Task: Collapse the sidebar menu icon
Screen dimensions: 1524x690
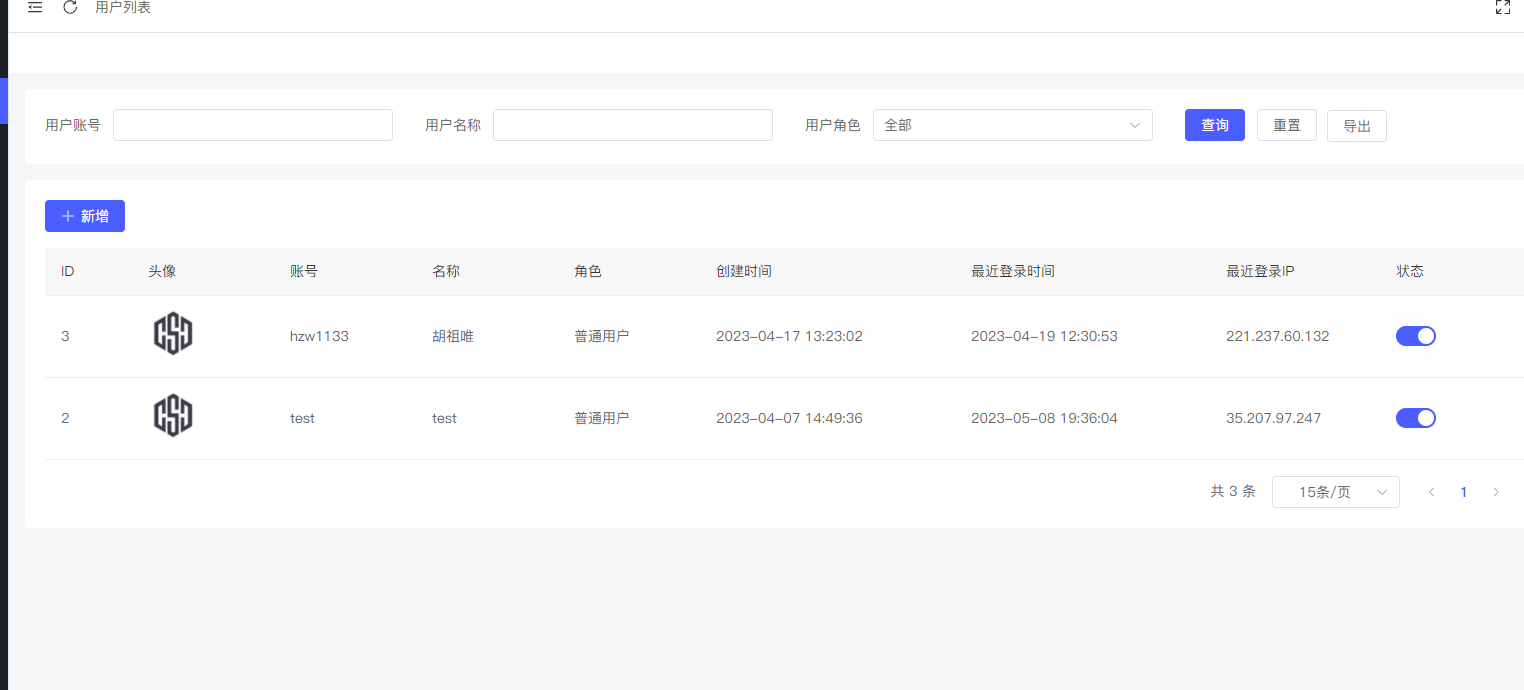Action: (x=35, y=8)
